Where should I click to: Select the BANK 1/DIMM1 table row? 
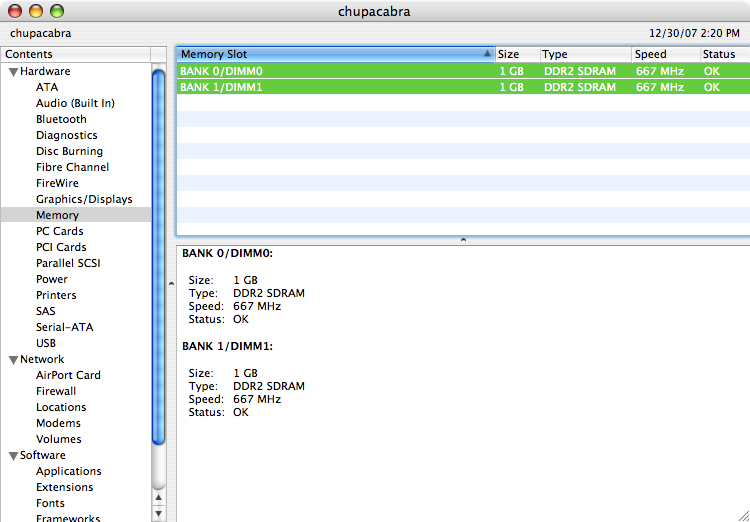coord(463,87)
